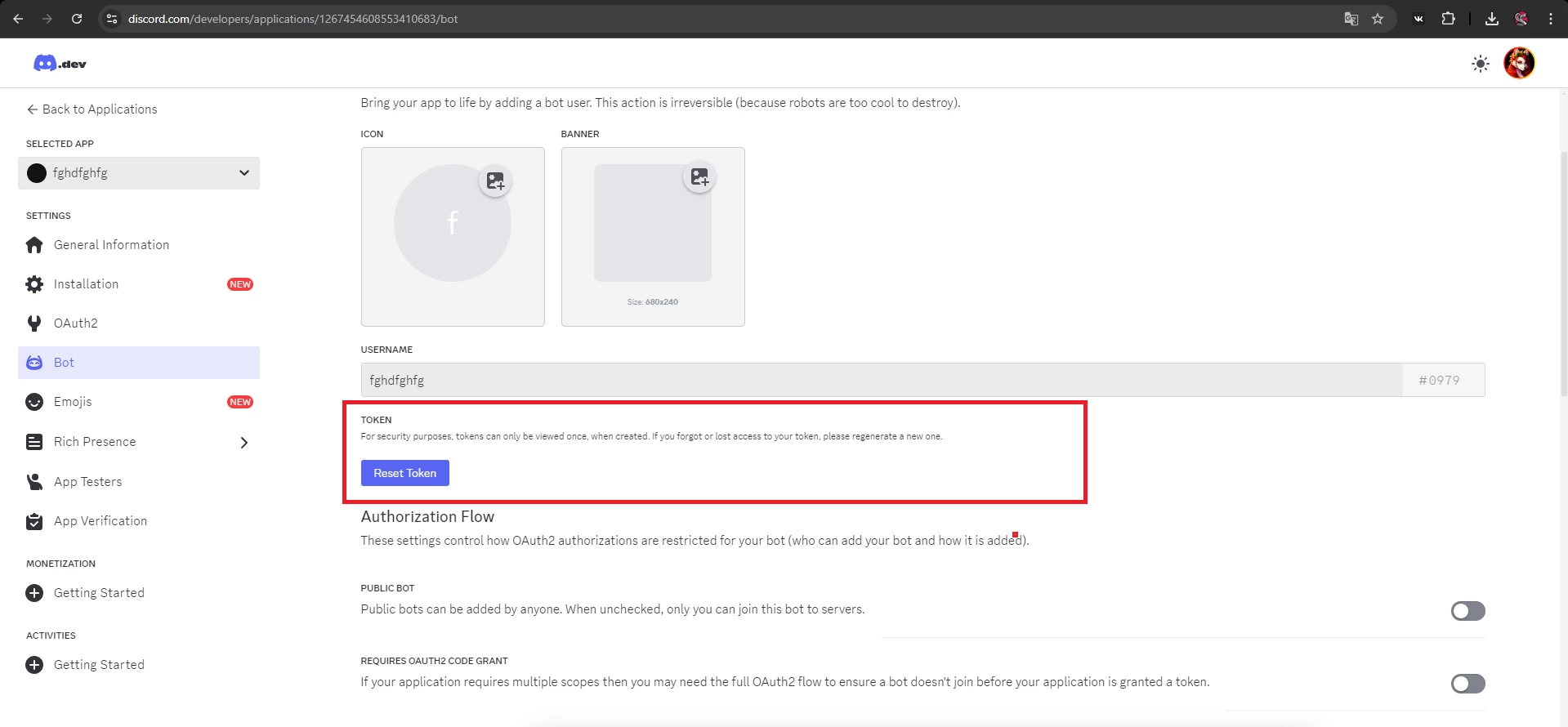Screen dimensions: 1568x727
Task: Open browser extensions puzzle icon
Action: pos(1448,19)
